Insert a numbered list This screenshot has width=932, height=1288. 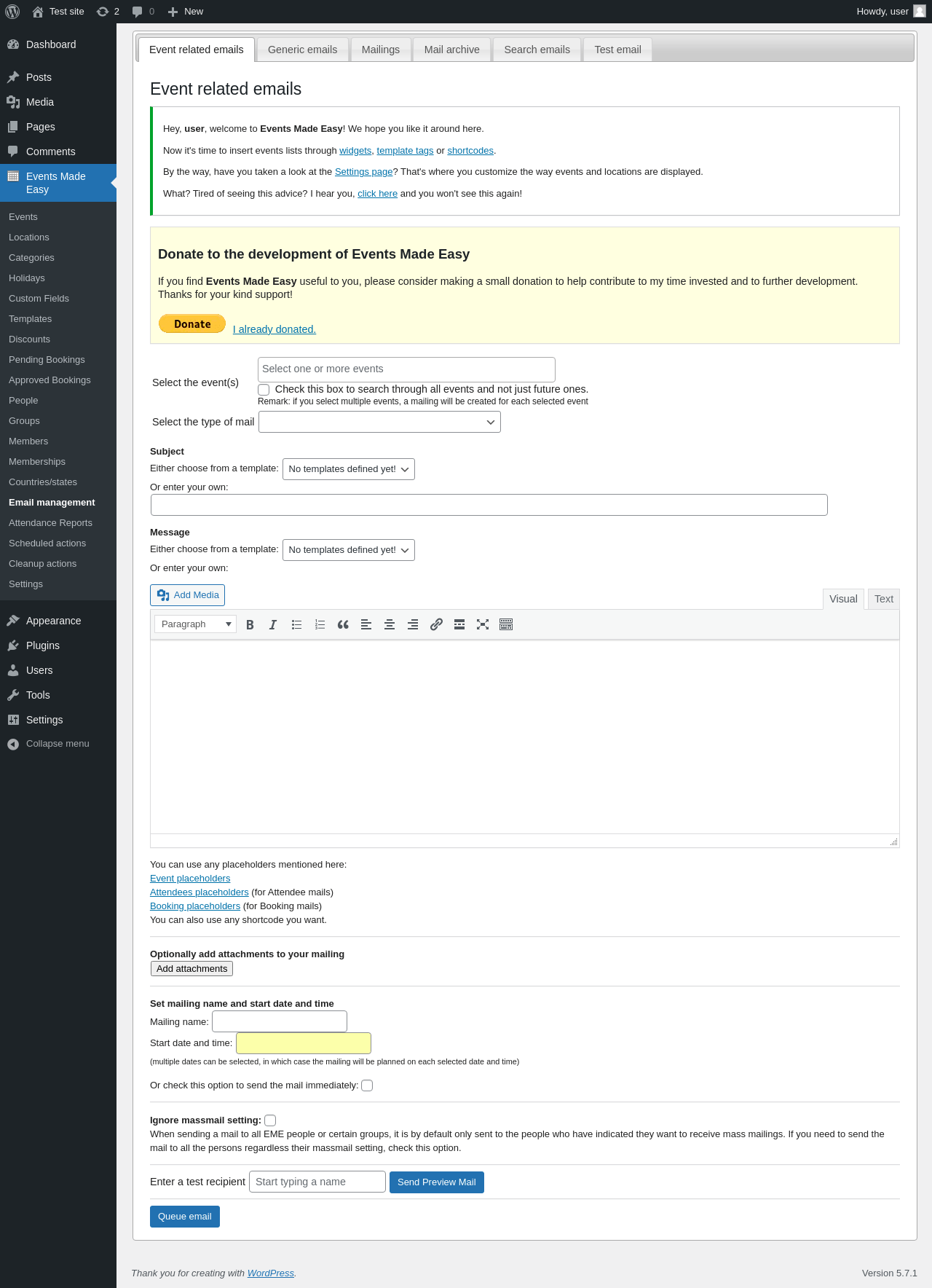coord(320,624)
